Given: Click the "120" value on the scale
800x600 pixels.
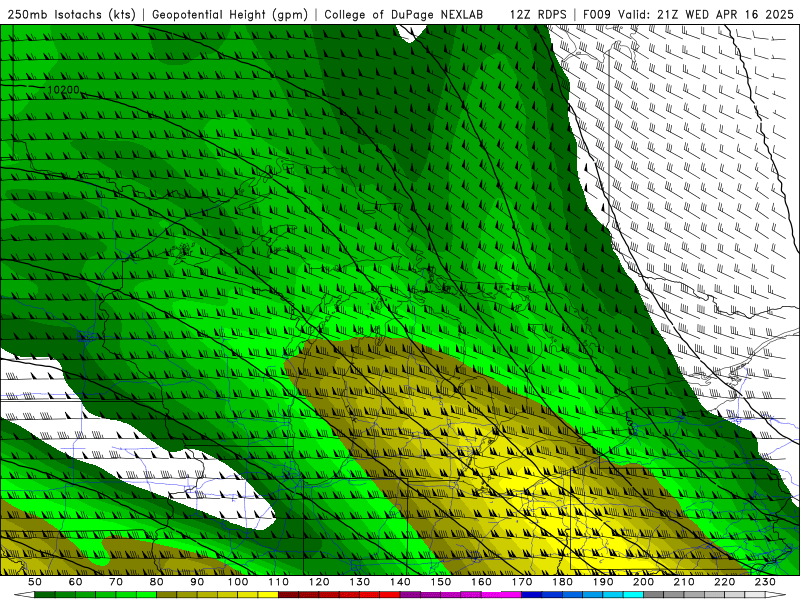Looking at the screenshot, I should [x=319, y=582].
